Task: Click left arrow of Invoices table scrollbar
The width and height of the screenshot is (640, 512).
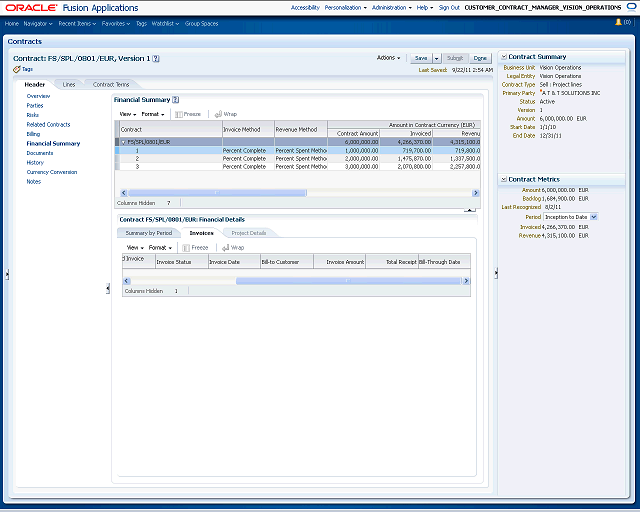Action: point(127,281)
